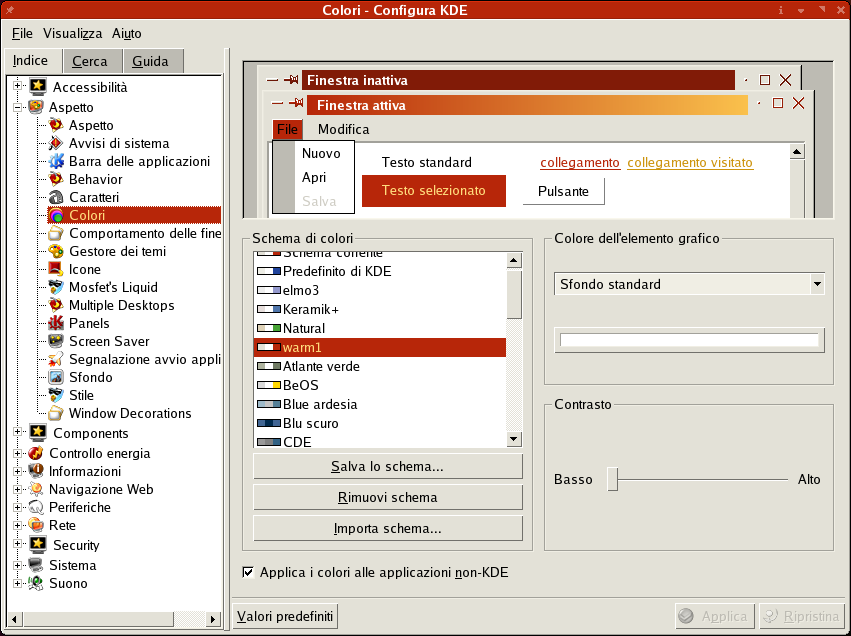Open the File menu
851x636 pixels.
coord(22,34)
